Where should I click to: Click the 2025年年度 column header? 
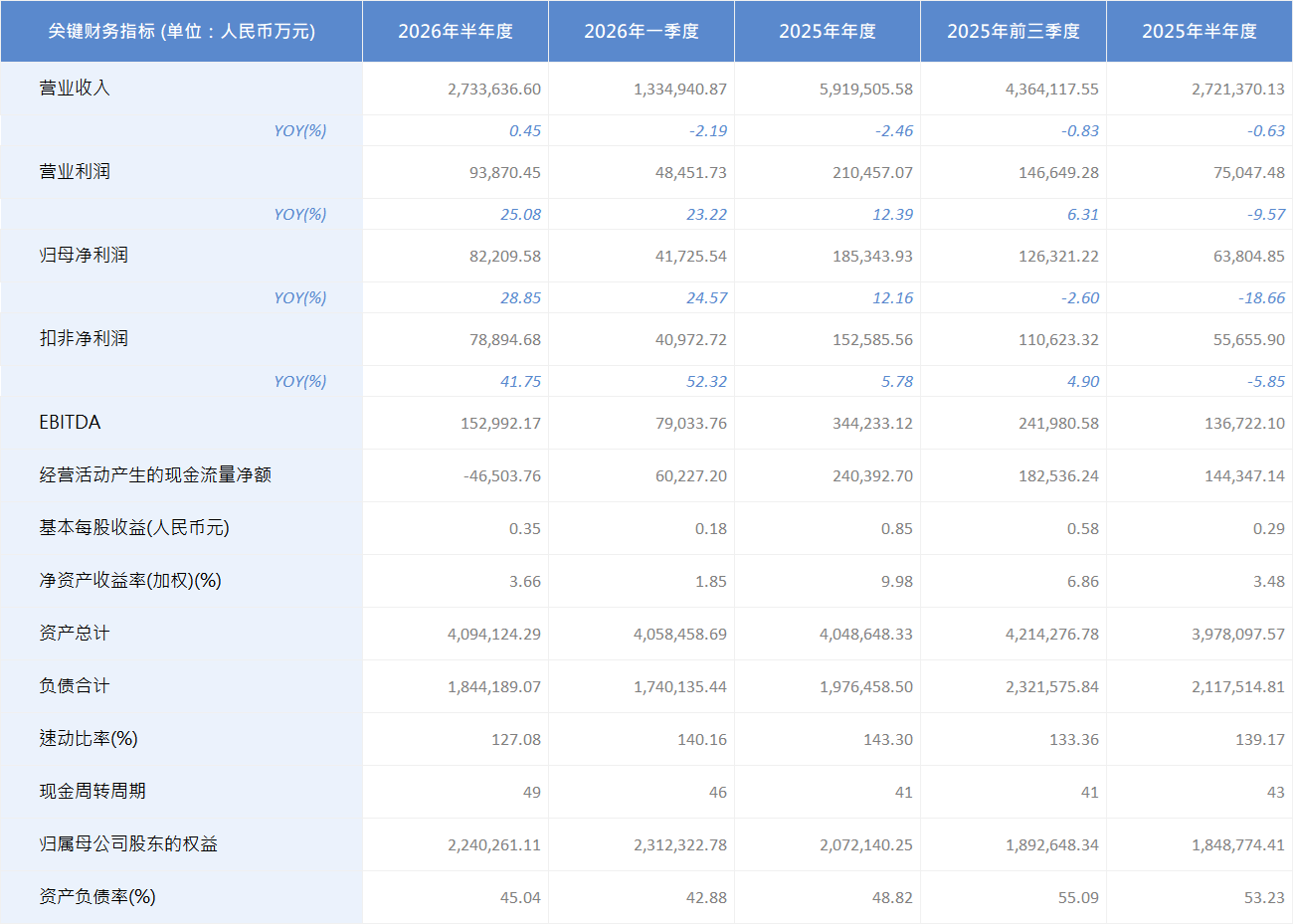tap(828, 32)
